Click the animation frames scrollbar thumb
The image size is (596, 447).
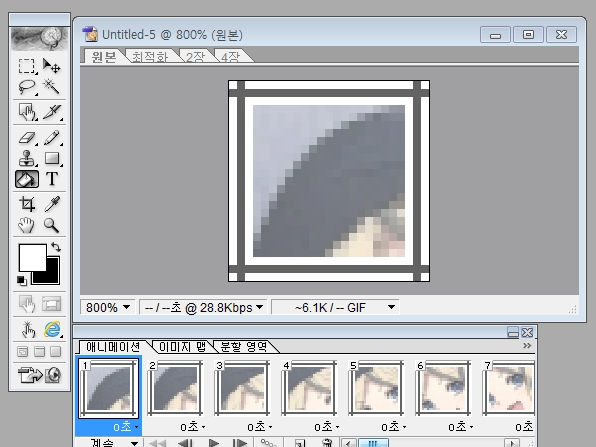373,443
